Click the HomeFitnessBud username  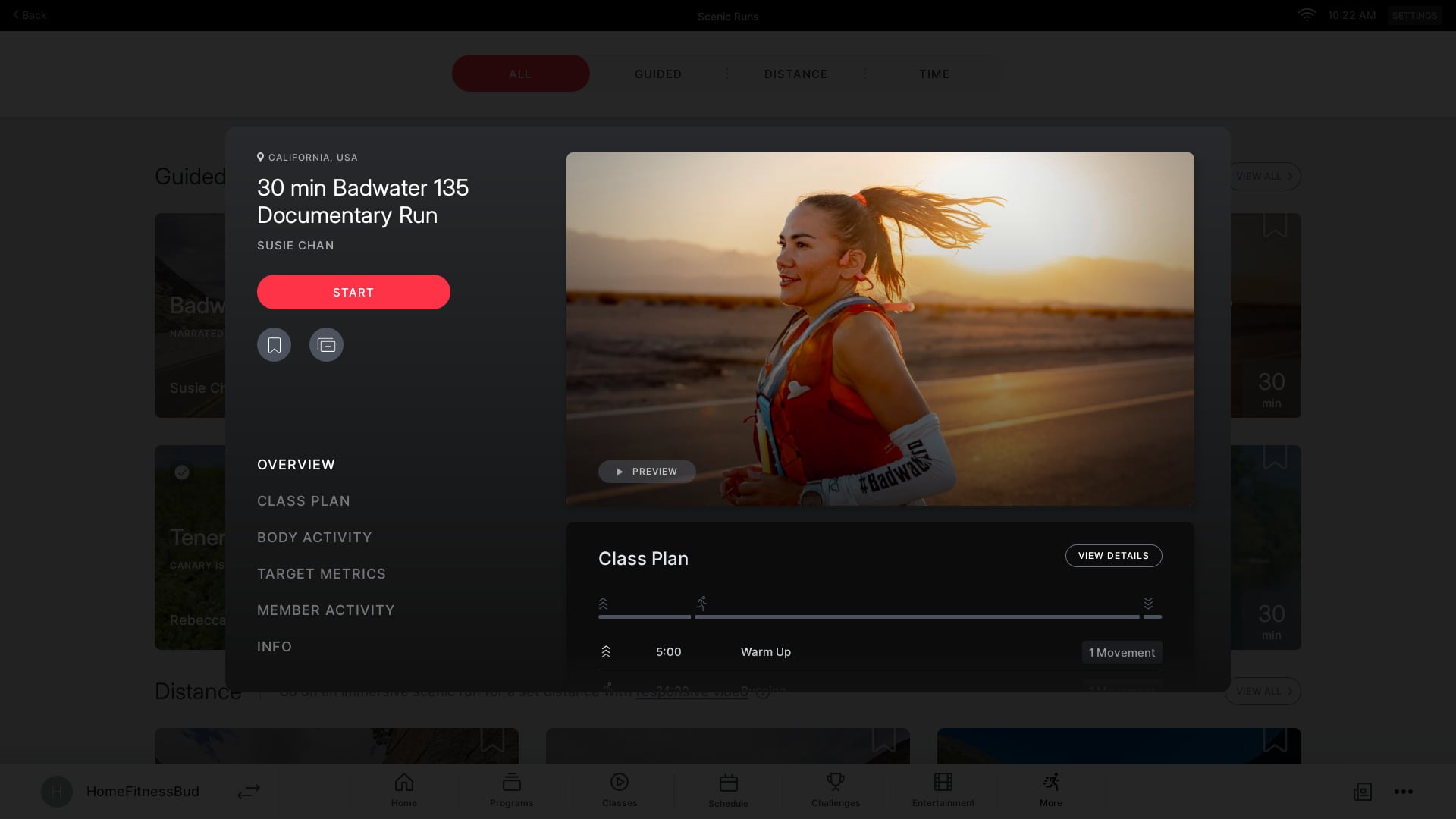143,792
